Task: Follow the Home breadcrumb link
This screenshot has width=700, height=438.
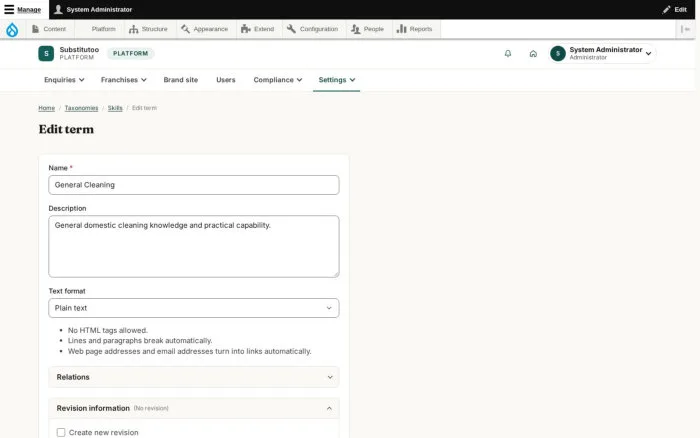Action: pyautogui.click(x=46, y=108)
